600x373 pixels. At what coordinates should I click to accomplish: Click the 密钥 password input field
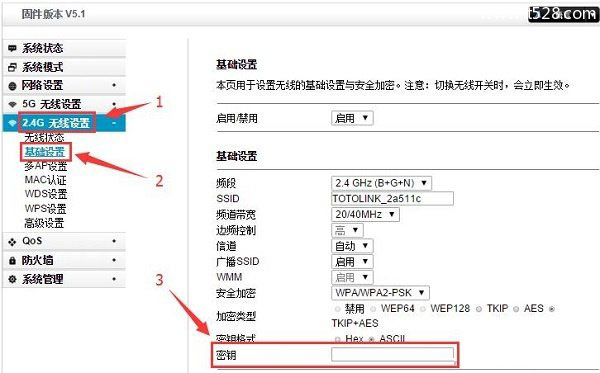coord(392,354)
